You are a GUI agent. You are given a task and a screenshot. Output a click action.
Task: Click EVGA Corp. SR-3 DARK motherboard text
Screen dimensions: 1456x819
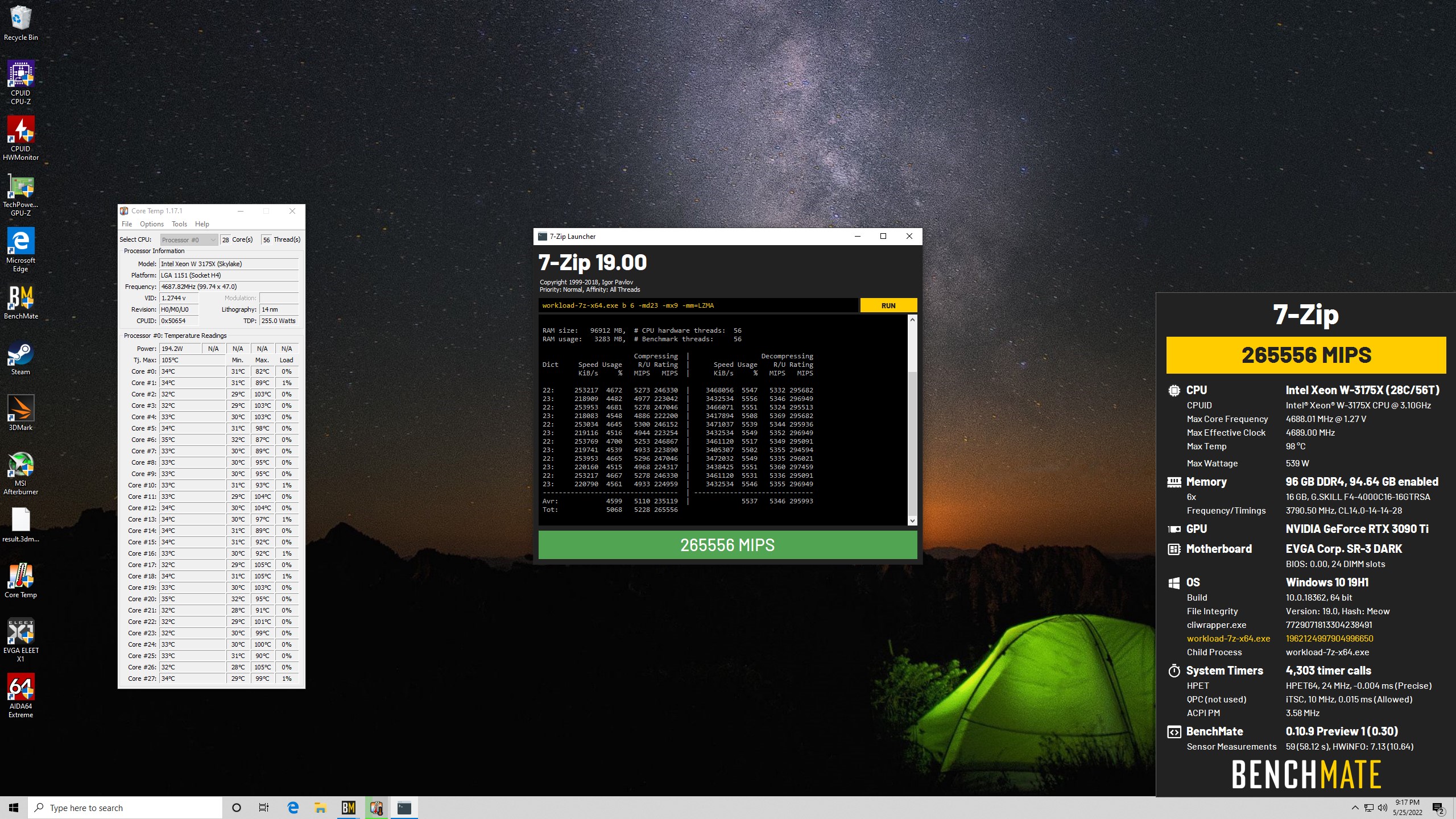tap(1343, 549)
